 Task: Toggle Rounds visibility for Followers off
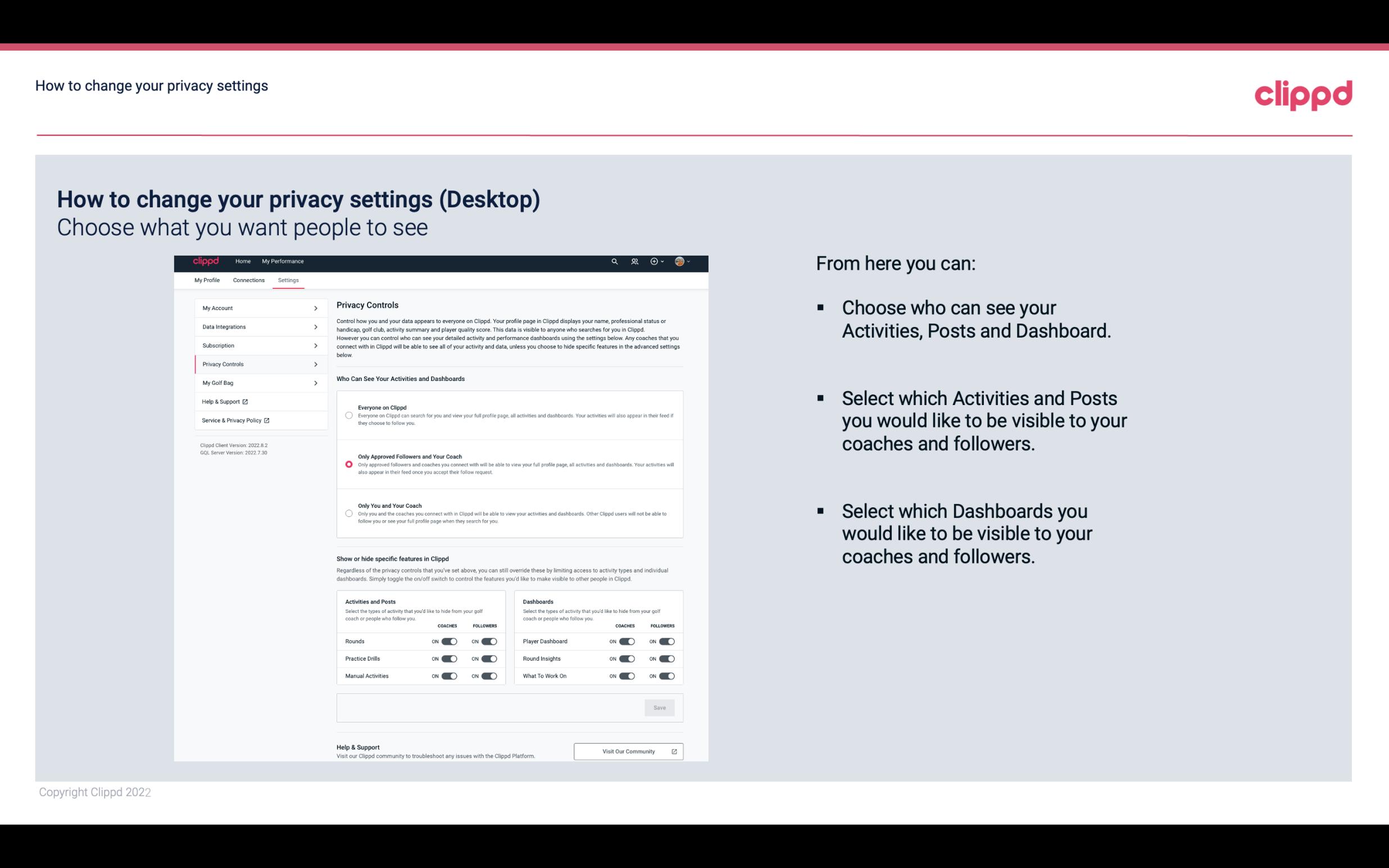(x=489, y=641)
